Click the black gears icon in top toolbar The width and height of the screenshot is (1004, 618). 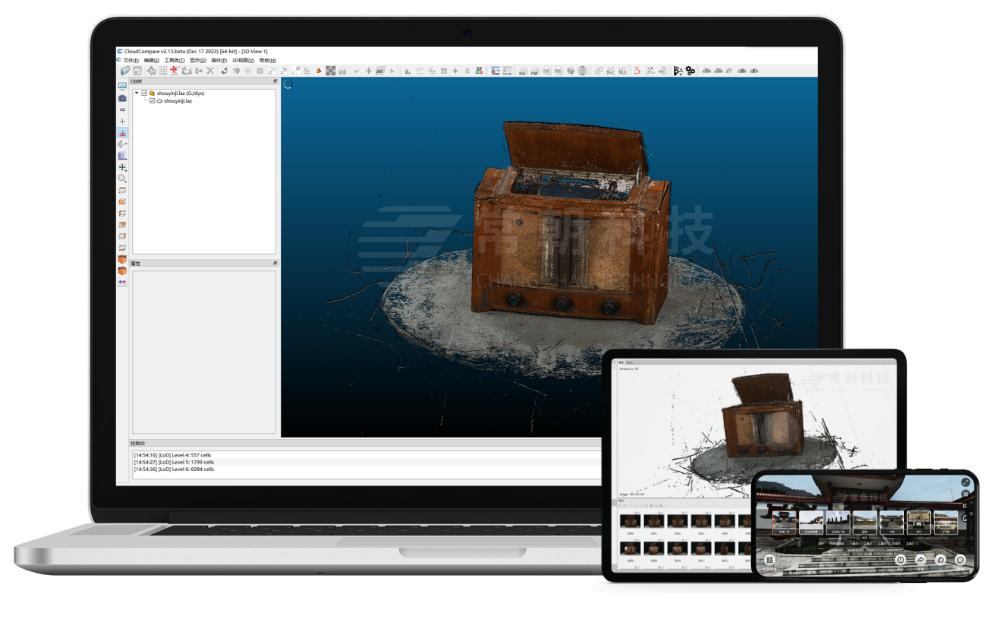click(x=689, y=71)
